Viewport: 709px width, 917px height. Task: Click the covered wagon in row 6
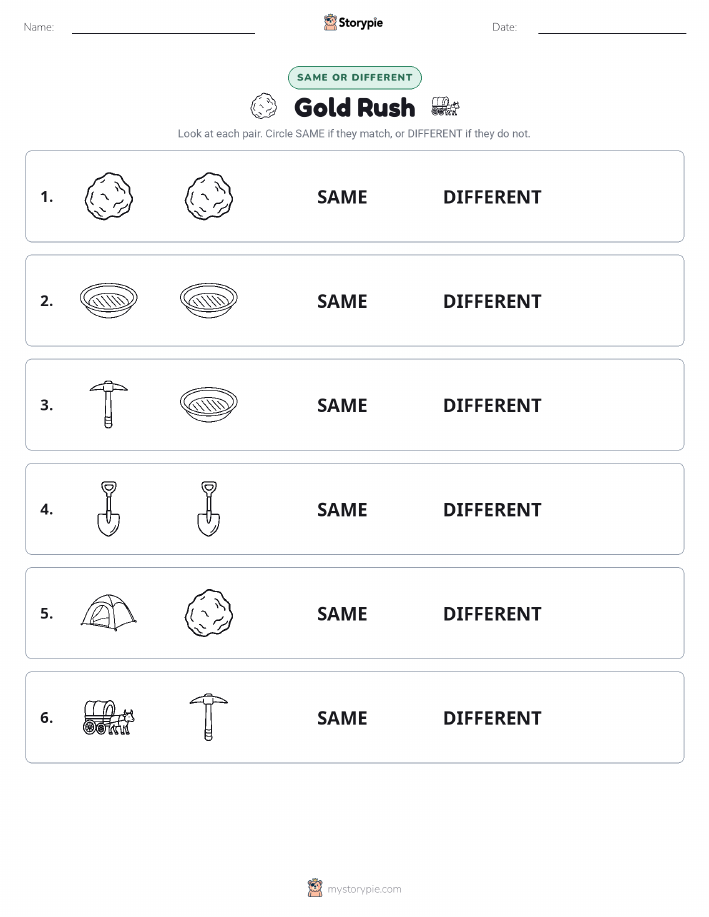[109, 717]
